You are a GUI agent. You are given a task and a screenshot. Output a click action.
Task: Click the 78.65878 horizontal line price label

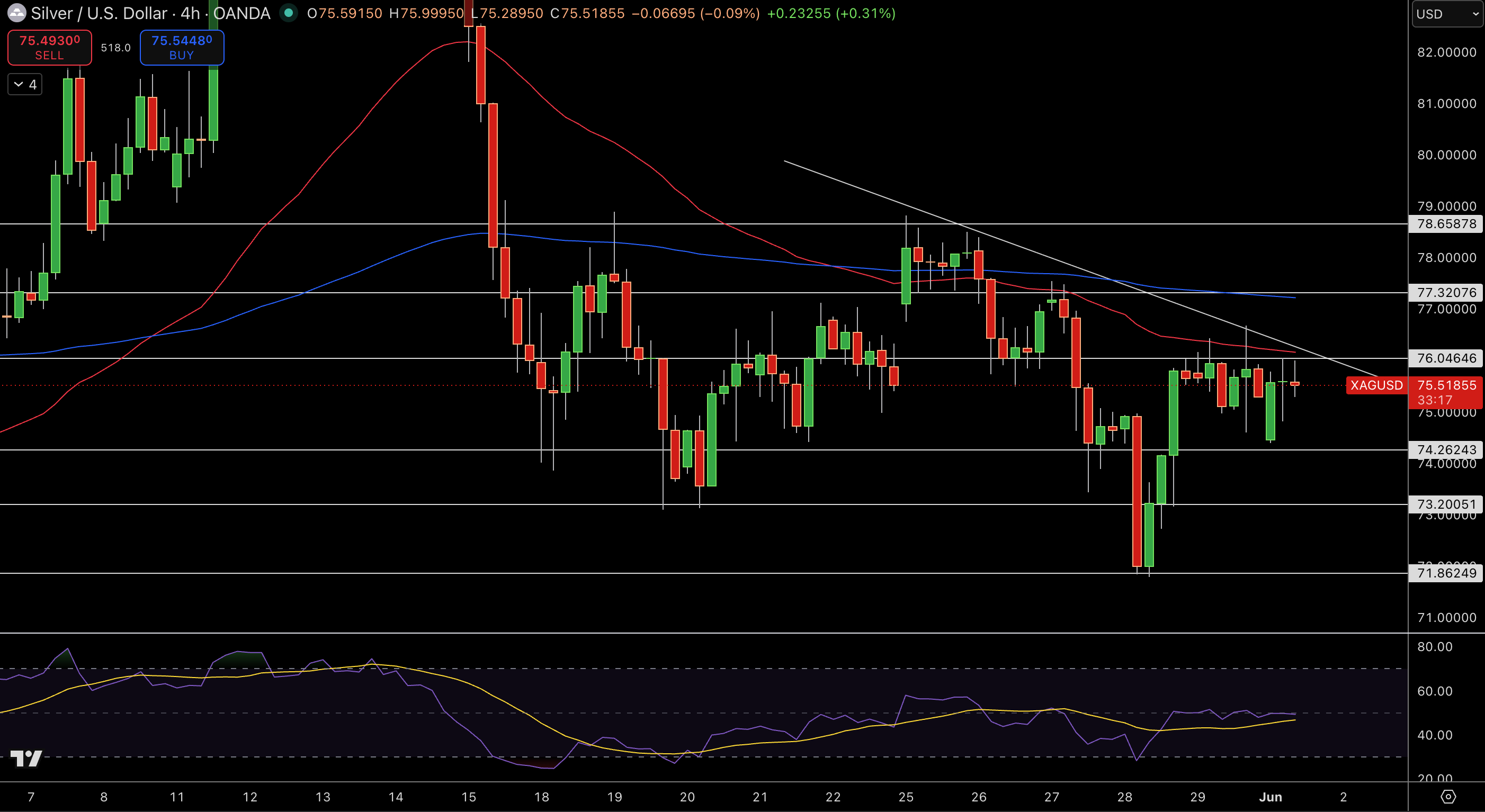[x=1445, y=223]
